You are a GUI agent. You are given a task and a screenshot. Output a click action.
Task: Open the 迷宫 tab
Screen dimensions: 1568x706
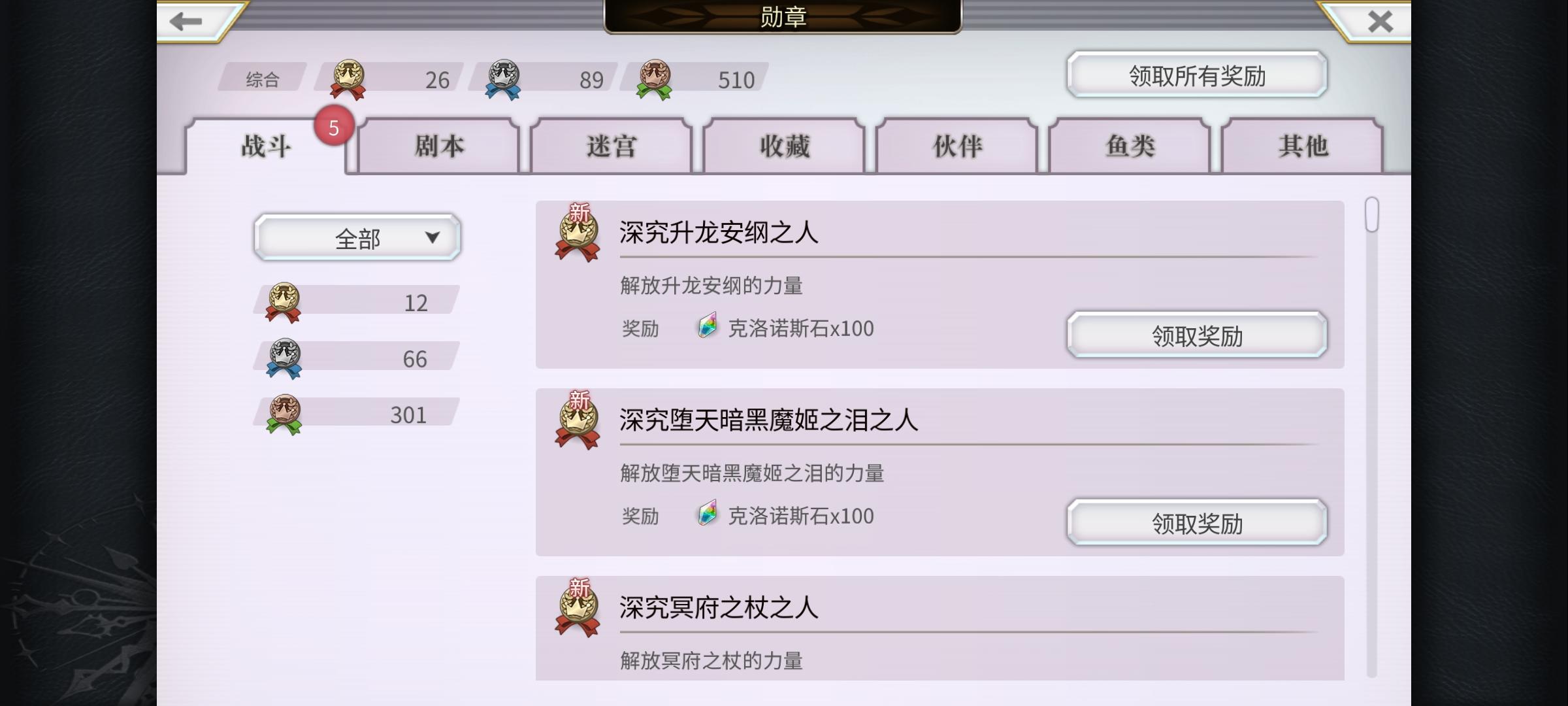pos(612,146)
